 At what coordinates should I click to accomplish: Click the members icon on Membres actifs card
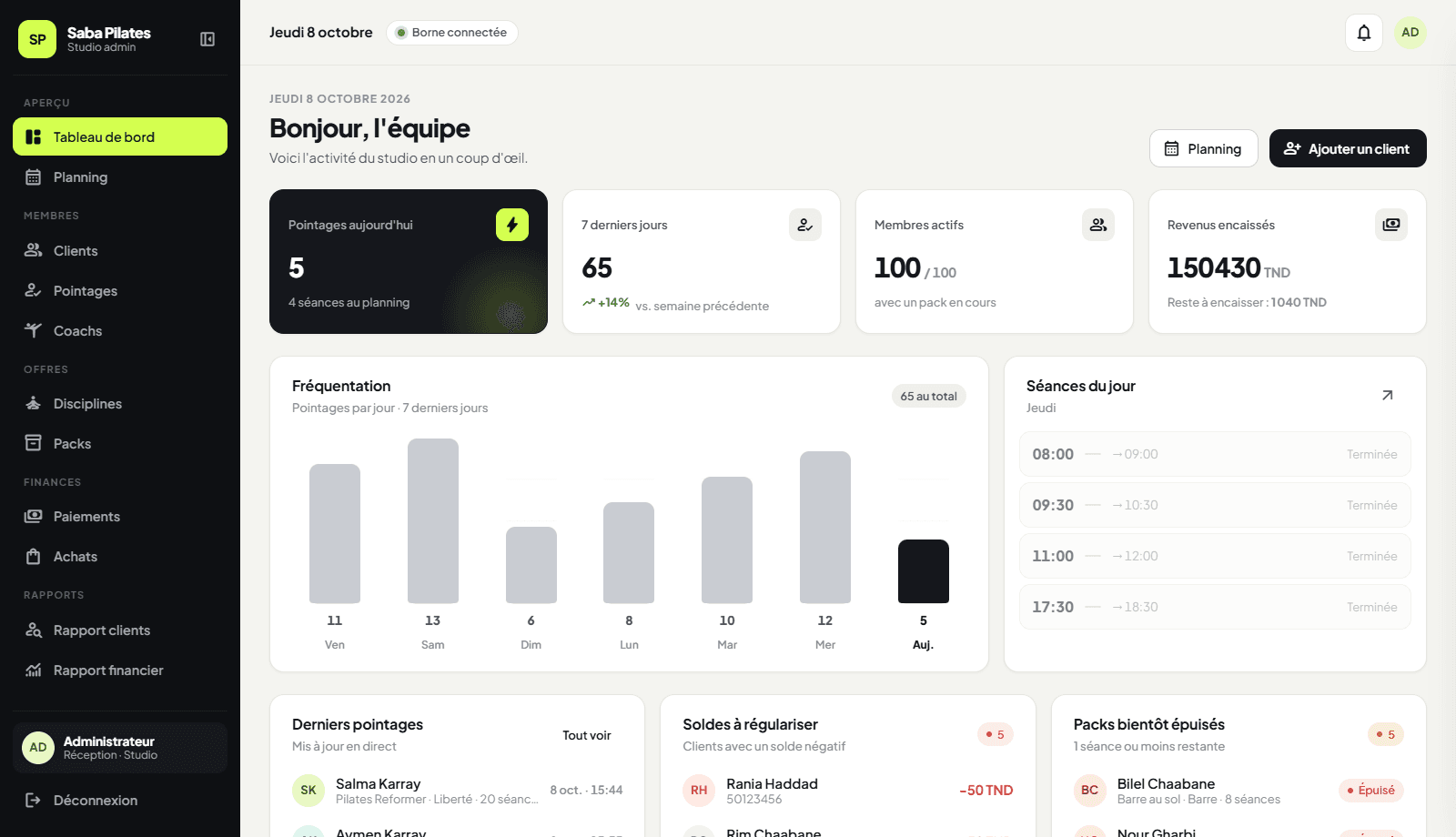[1098, 225]
